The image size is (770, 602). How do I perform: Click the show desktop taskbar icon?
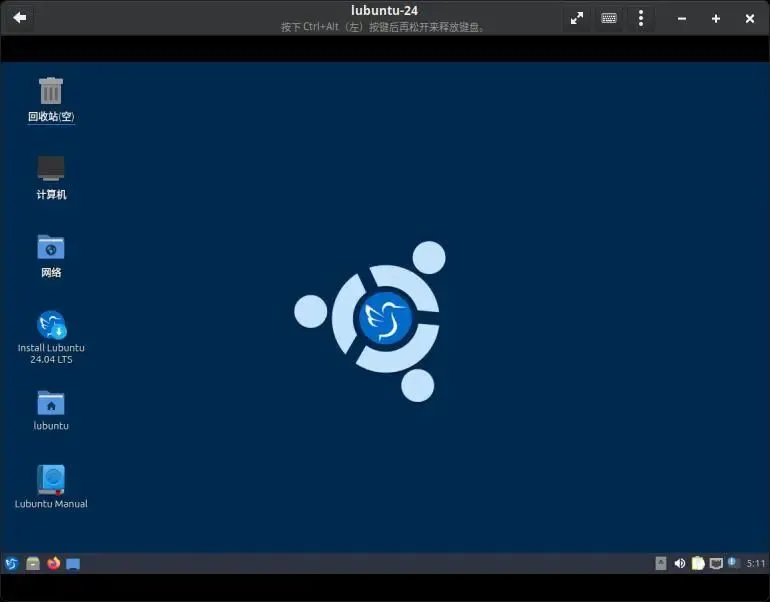[73, 564]
